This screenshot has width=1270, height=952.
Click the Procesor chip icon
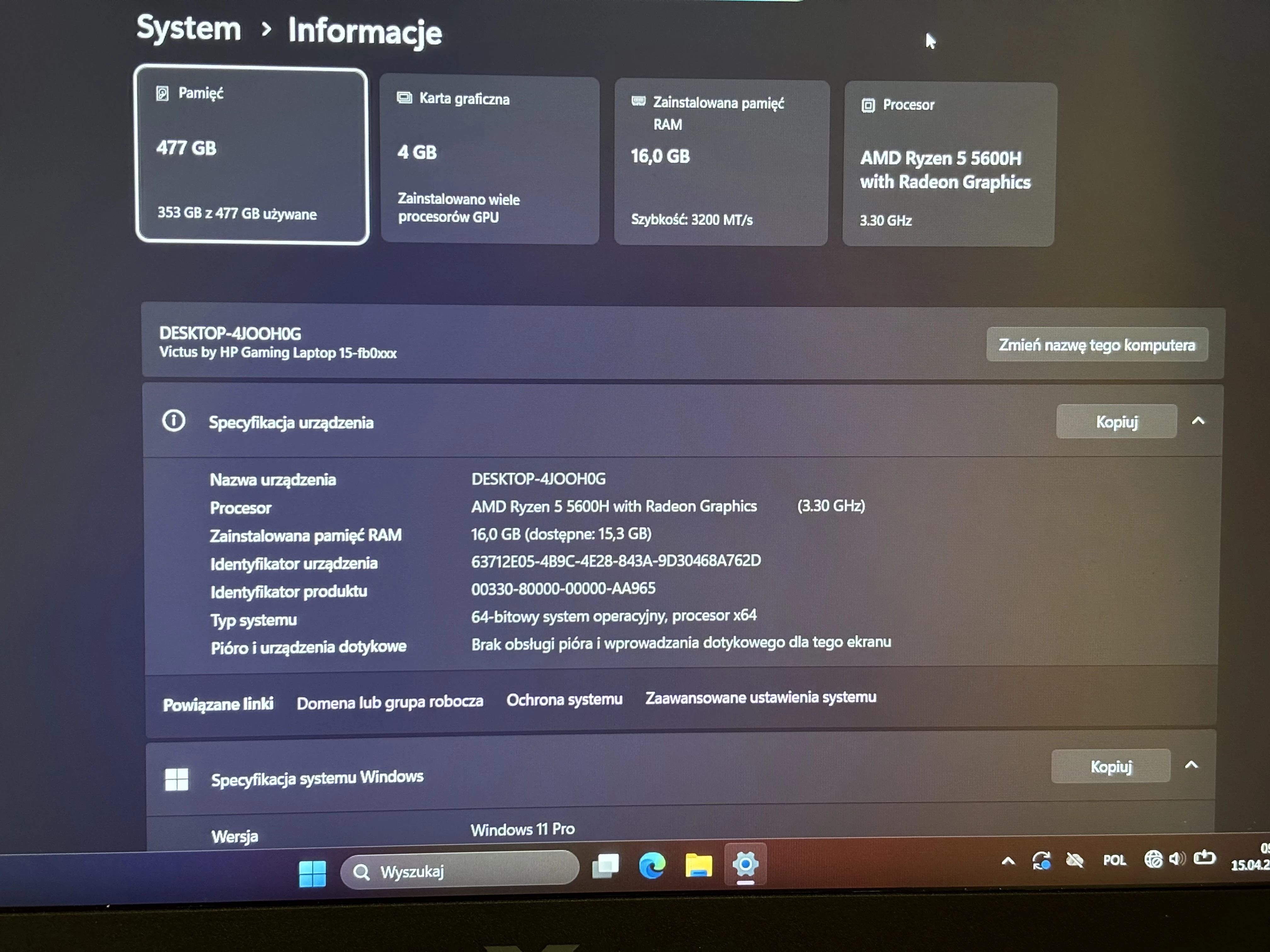click(x=869, y=105)
